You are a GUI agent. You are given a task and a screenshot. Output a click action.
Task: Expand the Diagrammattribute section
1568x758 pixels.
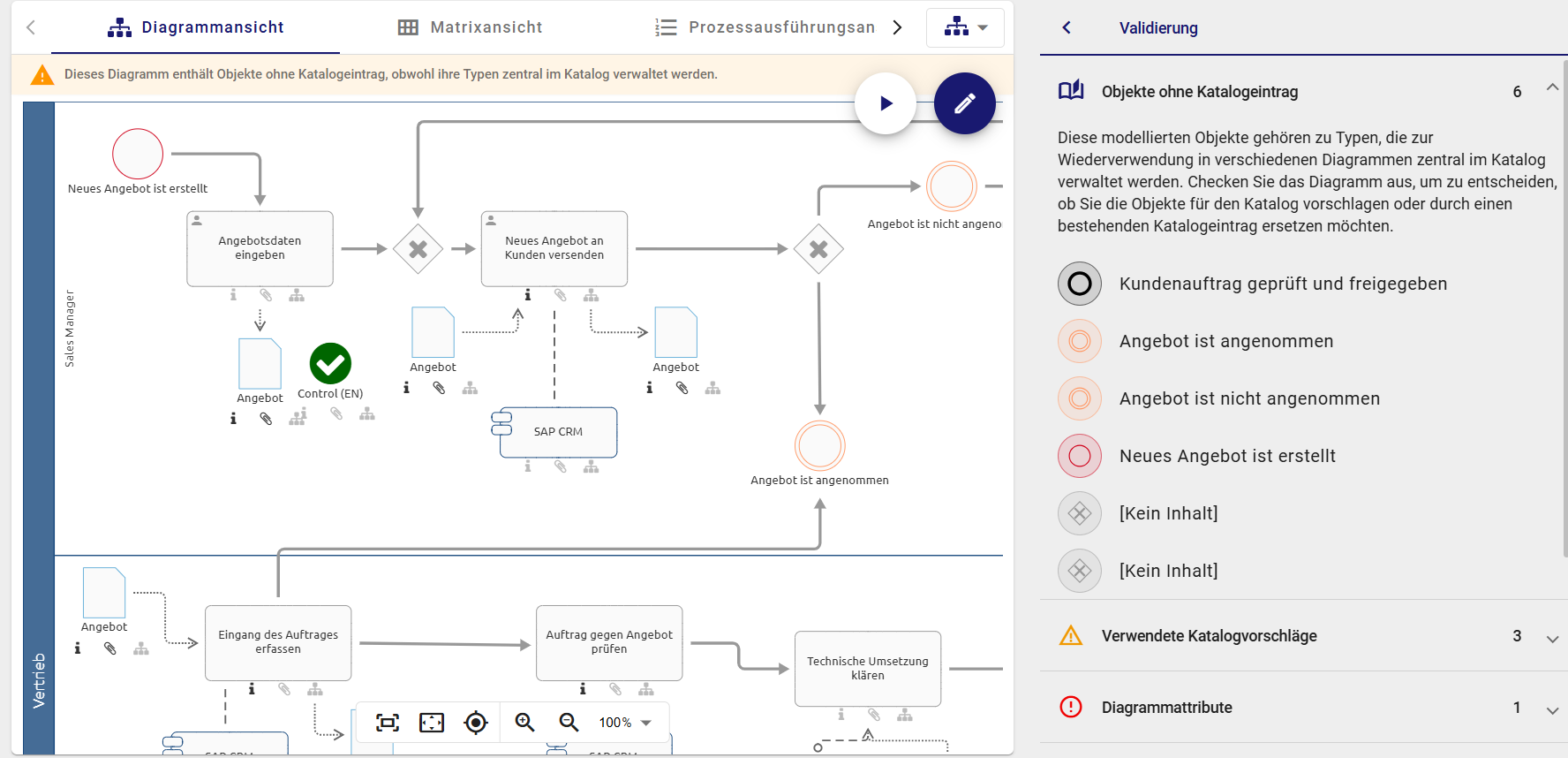pyautogui.click(x=1552, y=710)
